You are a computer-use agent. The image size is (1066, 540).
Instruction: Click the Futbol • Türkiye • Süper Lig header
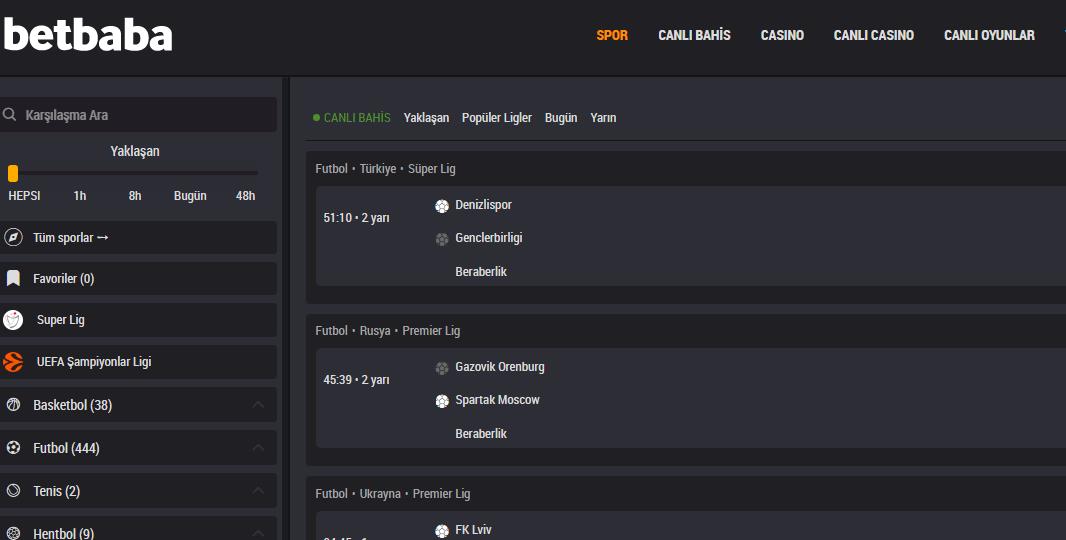point(385,169)
